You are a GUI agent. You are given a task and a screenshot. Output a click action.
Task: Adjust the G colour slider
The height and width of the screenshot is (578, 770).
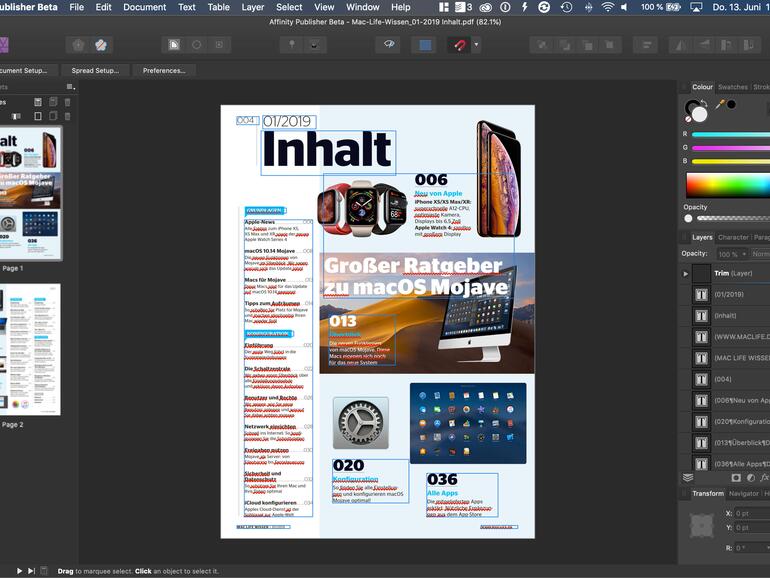click(731, 147)
